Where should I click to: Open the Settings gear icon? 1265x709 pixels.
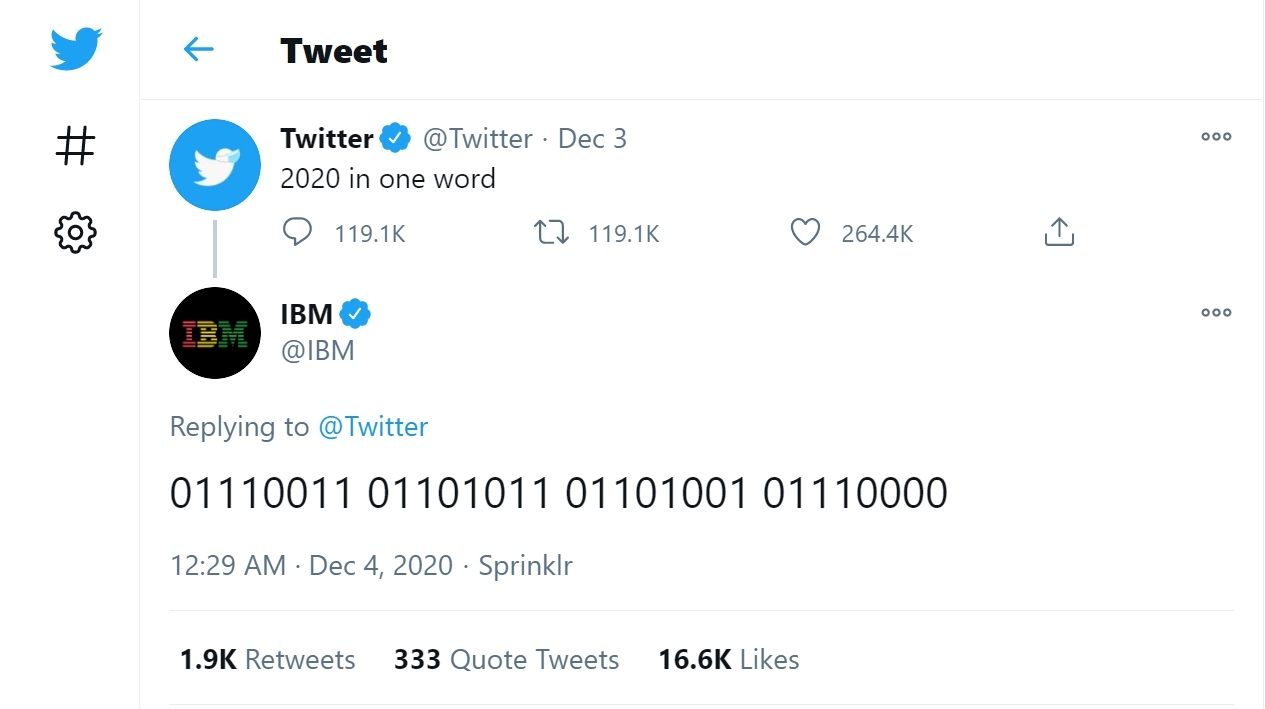(x=75, y=233)
